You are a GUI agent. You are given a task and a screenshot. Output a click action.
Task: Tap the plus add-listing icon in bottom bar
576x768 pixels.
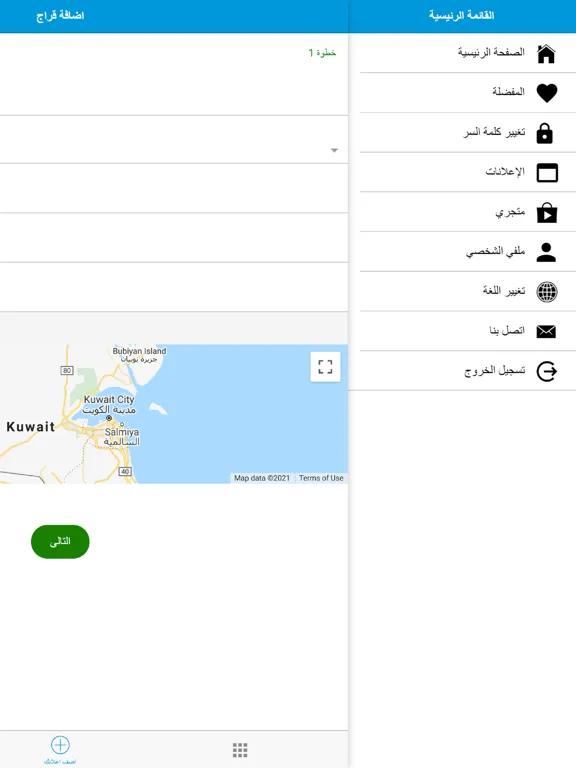pos(60,745)
